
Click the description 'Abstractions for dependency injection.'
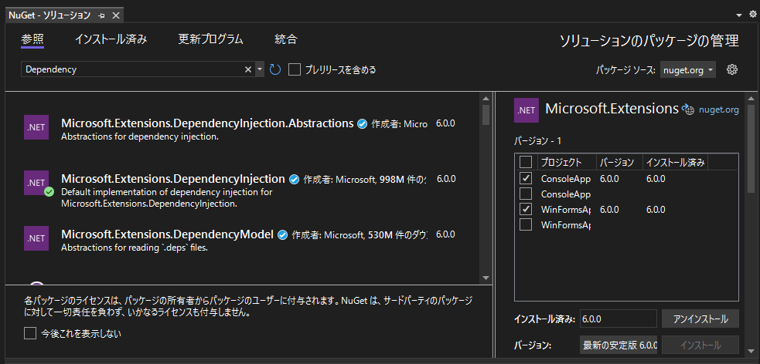pos(140,137)
